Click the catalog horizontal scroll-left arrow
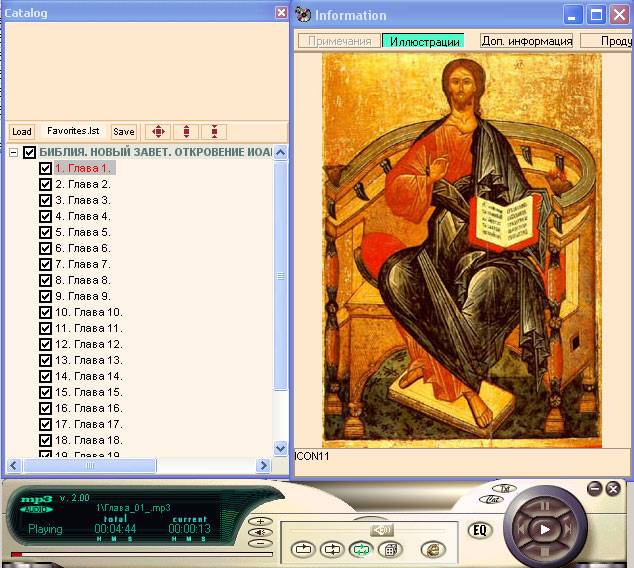The image size is (634, 568). (x=14, y=465)
